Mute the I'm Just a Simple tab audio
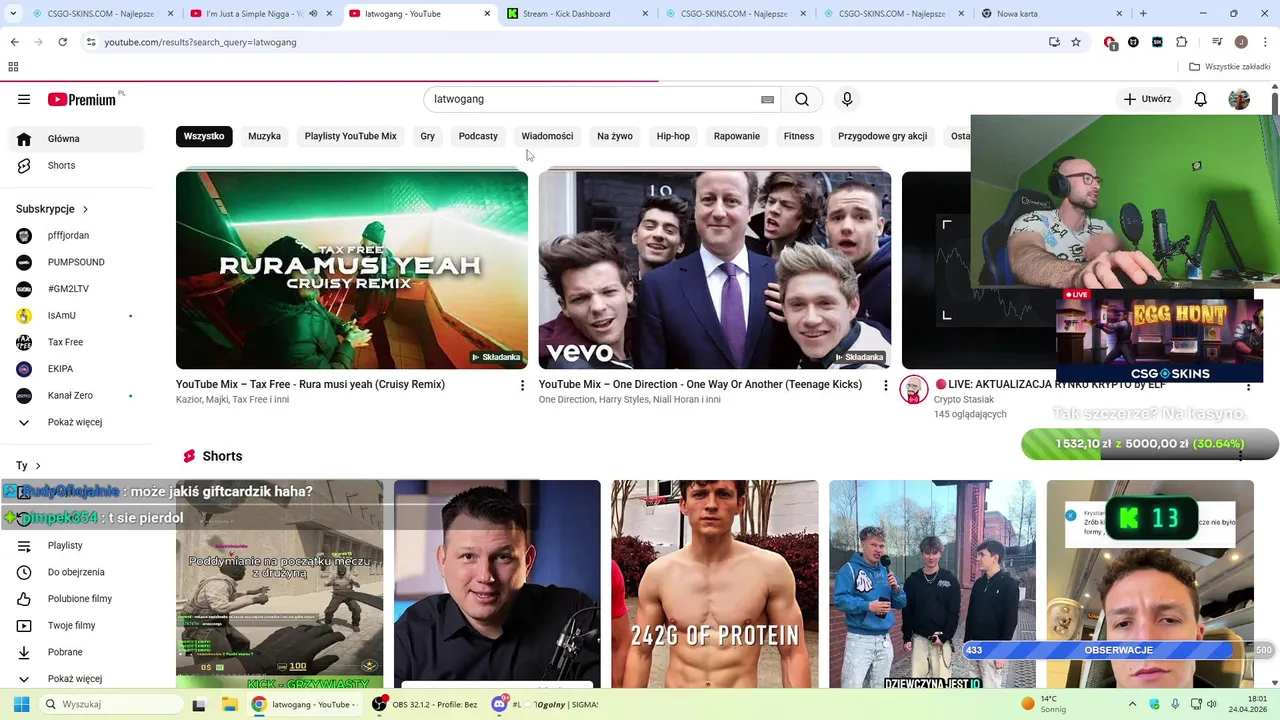The height and width of the screenshot is (720, 1280). pyautogui.click(x=313, y=14)
